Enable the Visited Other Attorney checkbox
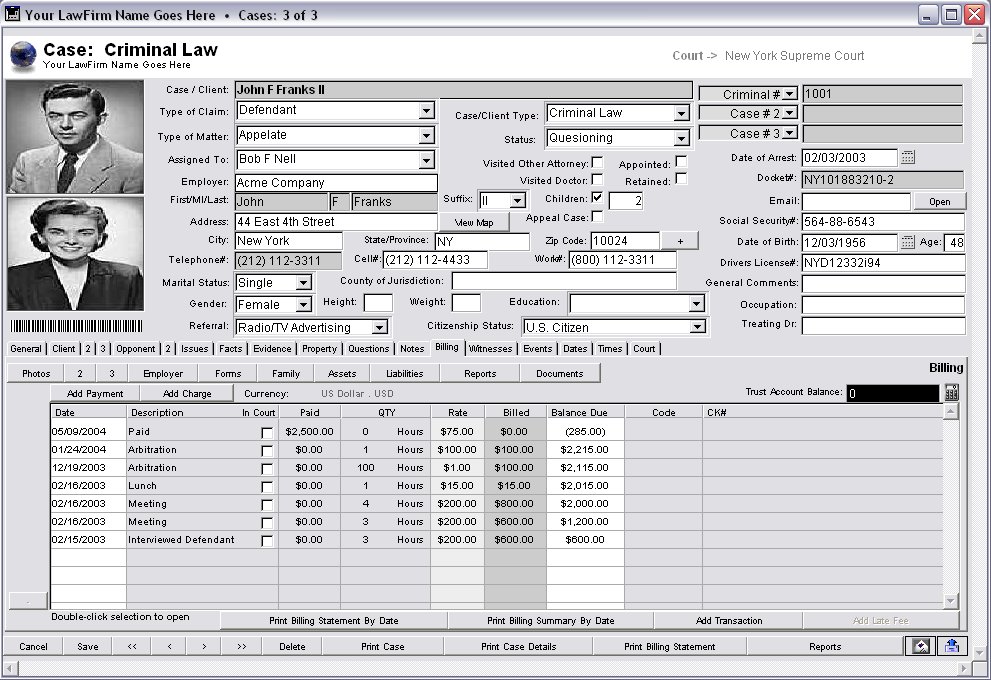The height and width of the screenshot is (680, 991). pyautogui.click(x=597, y=162)
